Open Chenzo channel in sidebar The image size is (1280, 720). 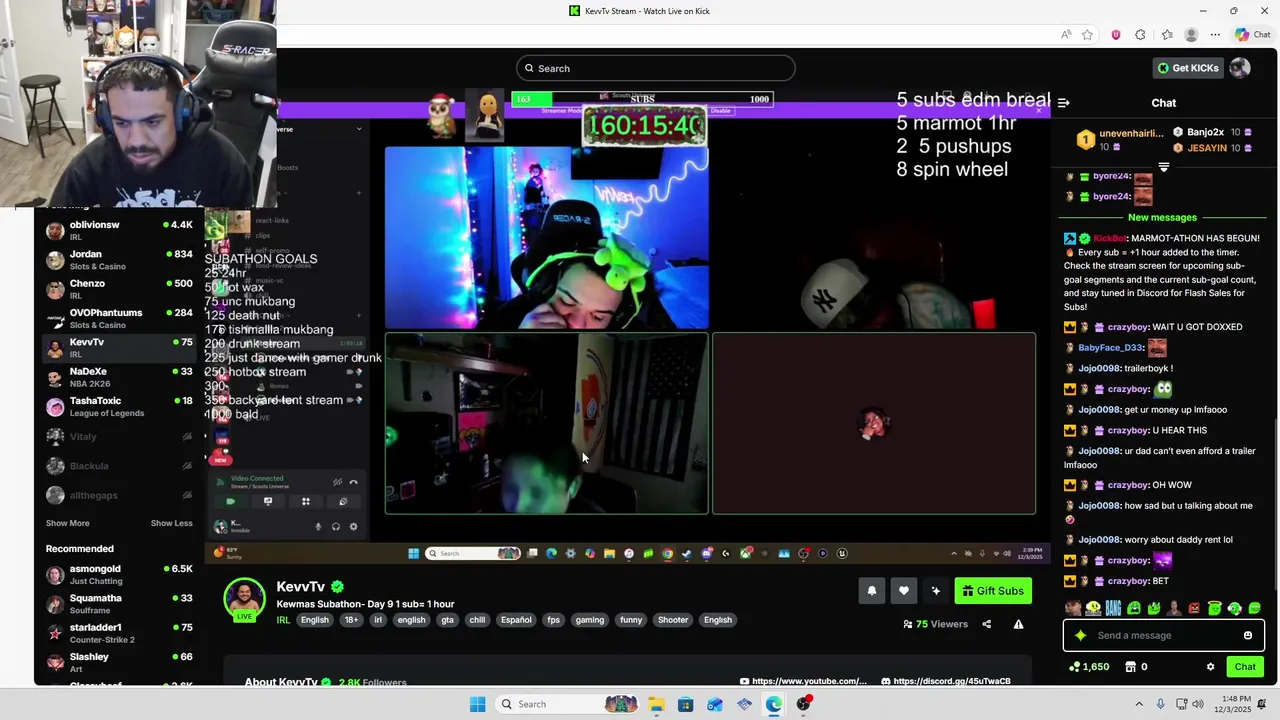pos(119,289)
